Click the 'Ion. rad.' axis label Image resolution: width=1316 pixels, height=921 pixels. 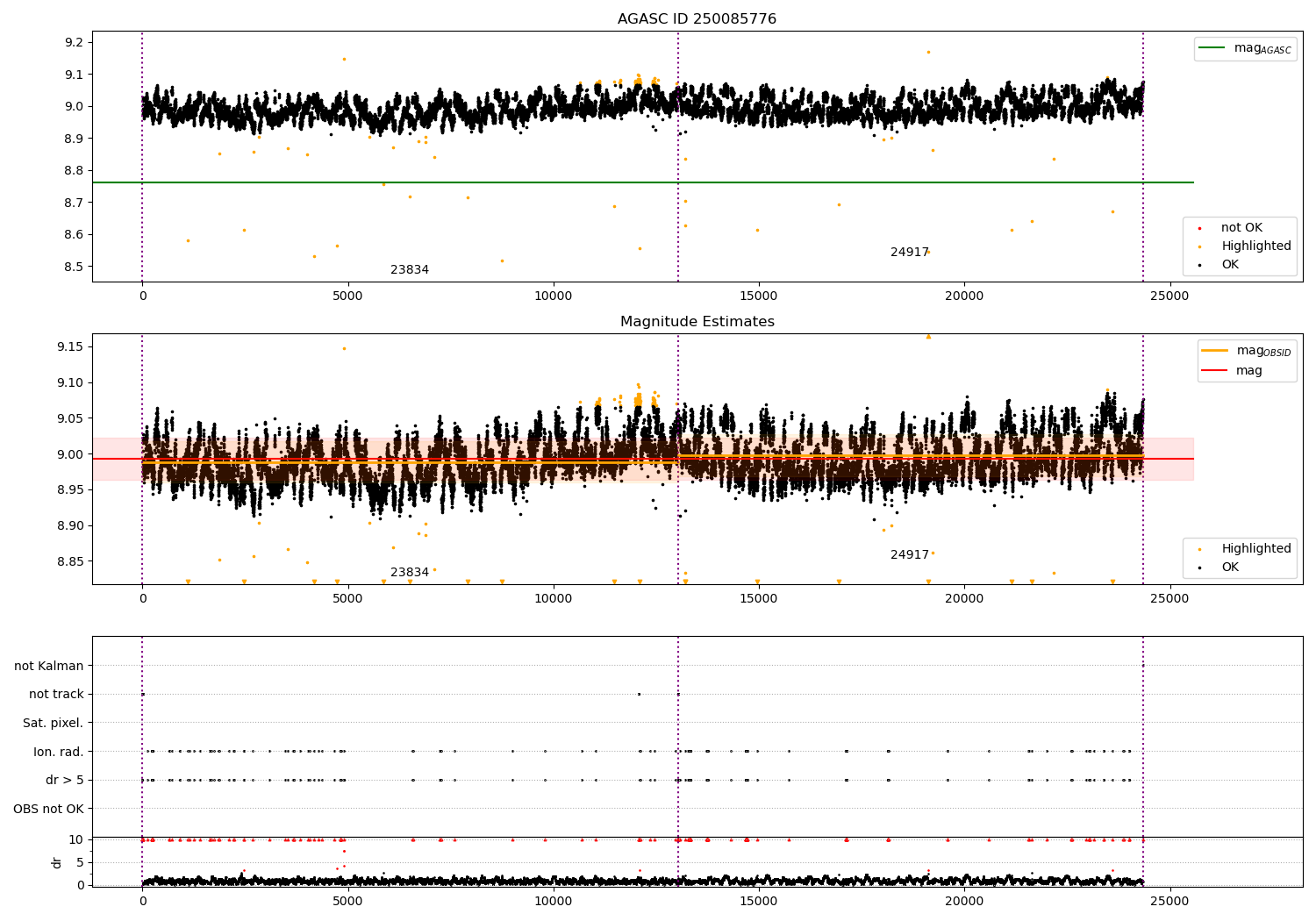pos(58,752)
